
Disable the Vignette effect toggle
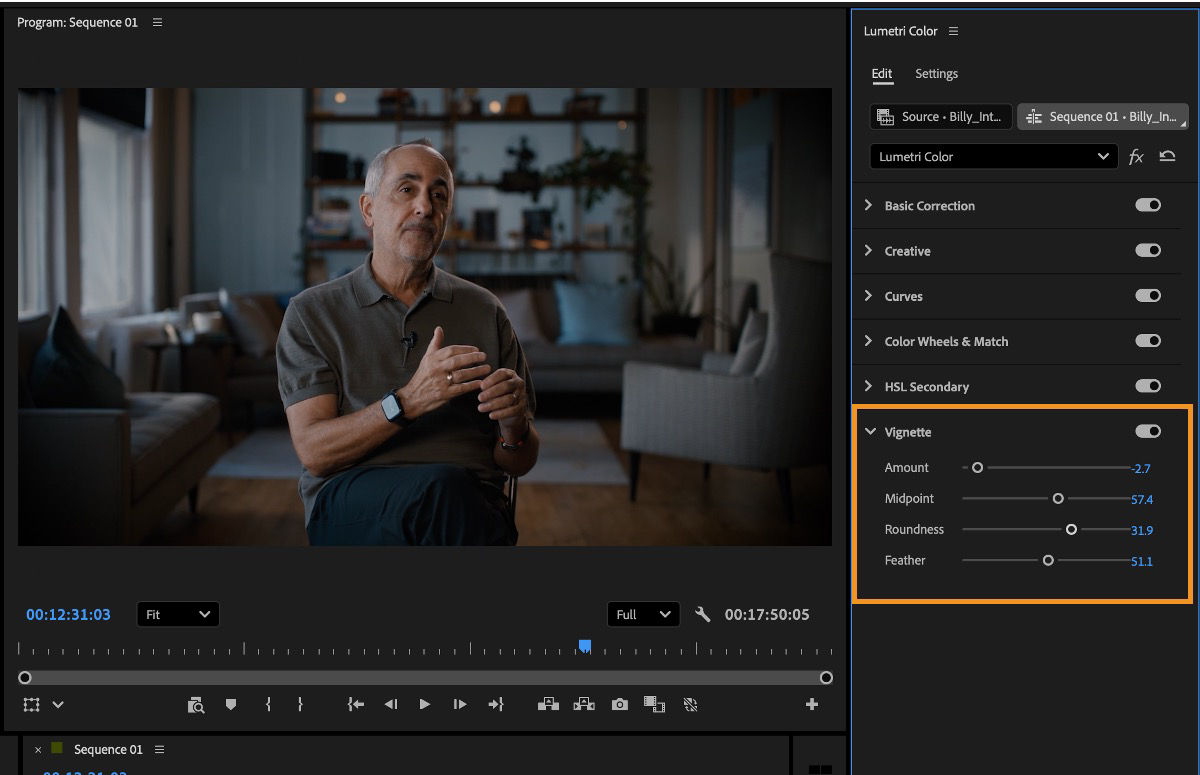pyautogui.click(x=1148, y=431)
